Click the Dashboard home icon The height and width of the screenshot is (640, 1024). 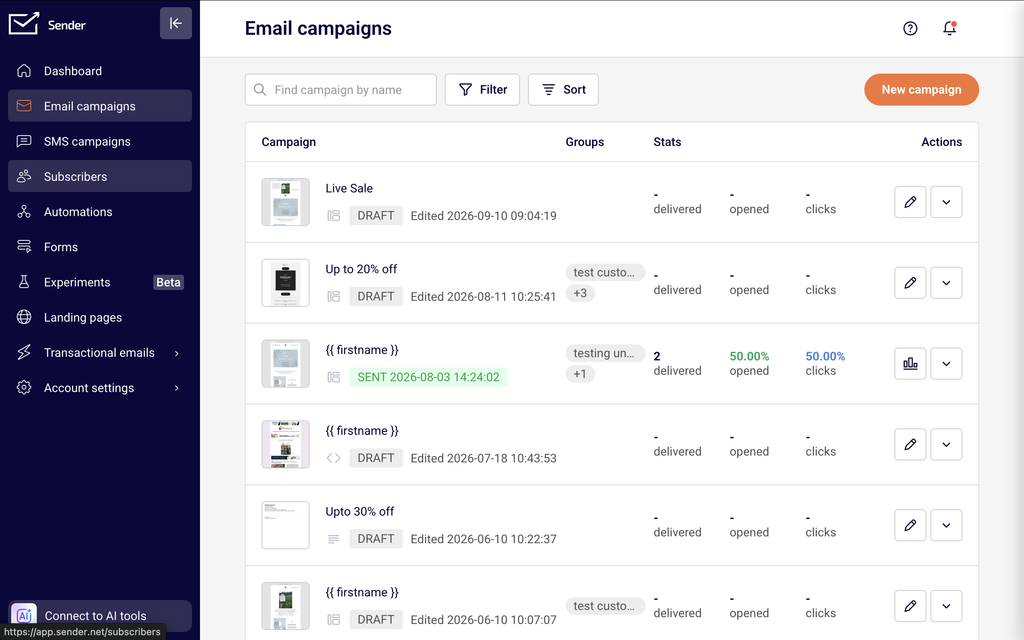[x=24, y=71]
